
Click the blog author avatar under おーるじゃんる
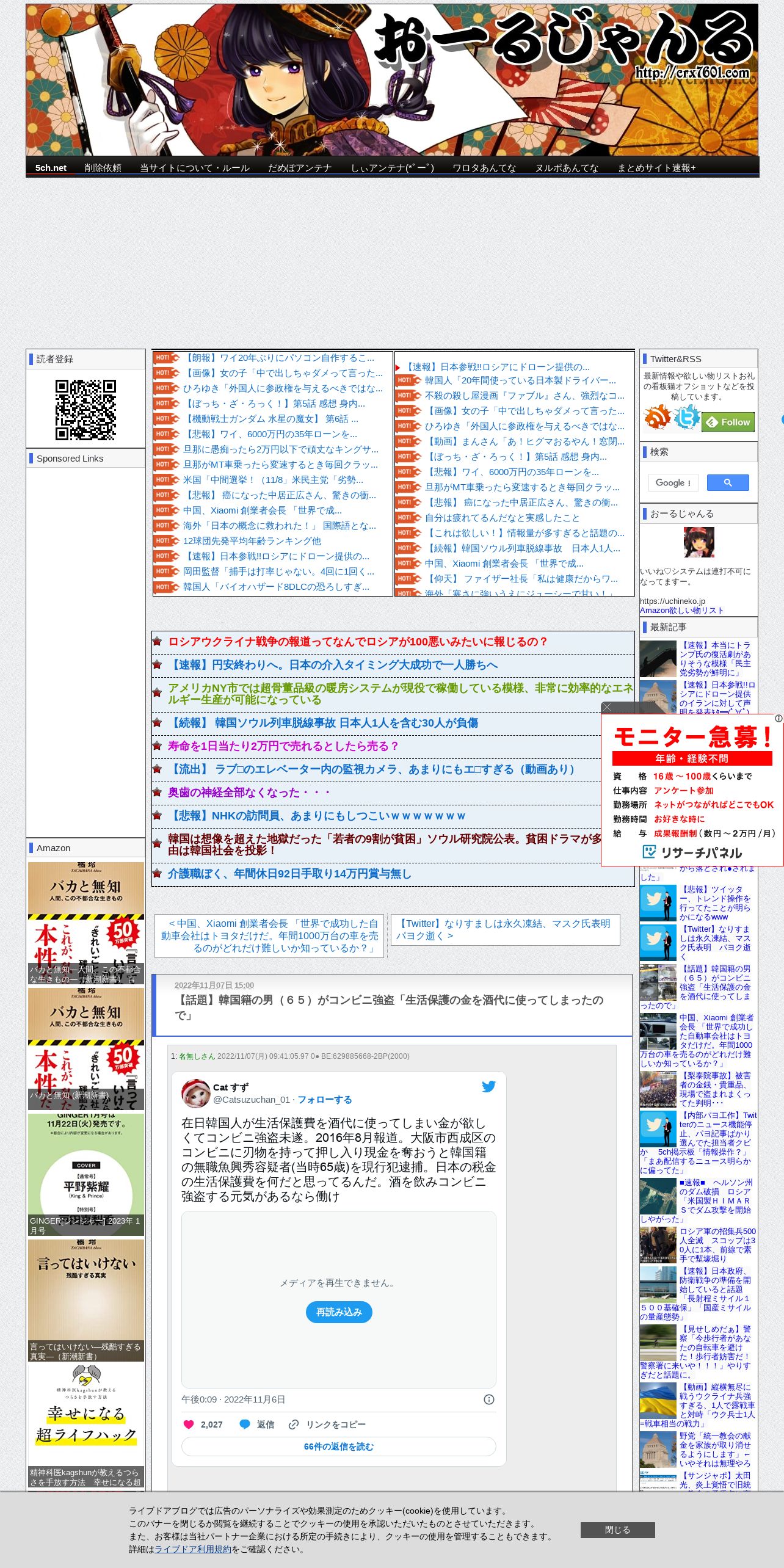(699, 542)
